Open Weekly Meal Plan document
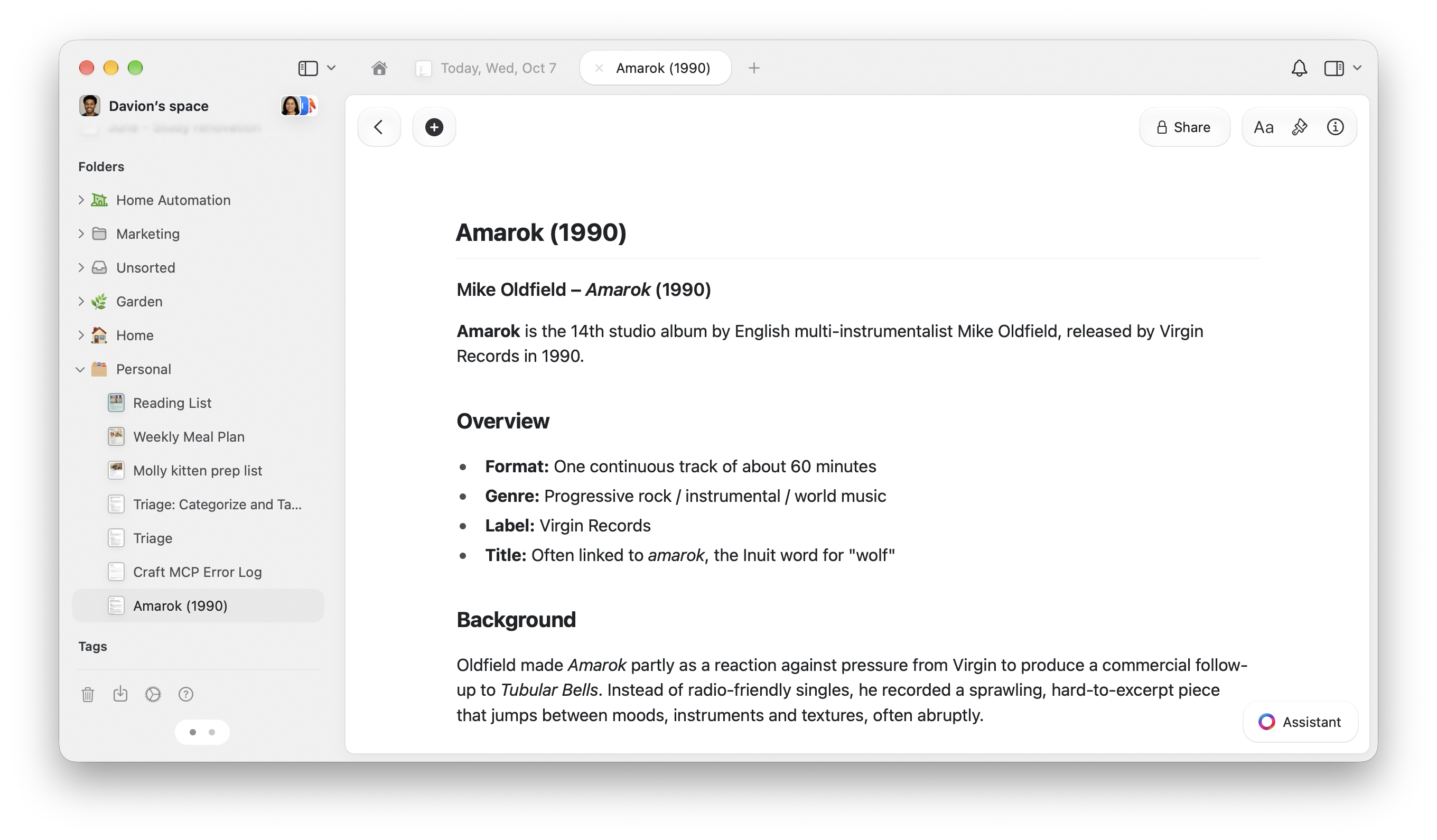 coord(198,437)
